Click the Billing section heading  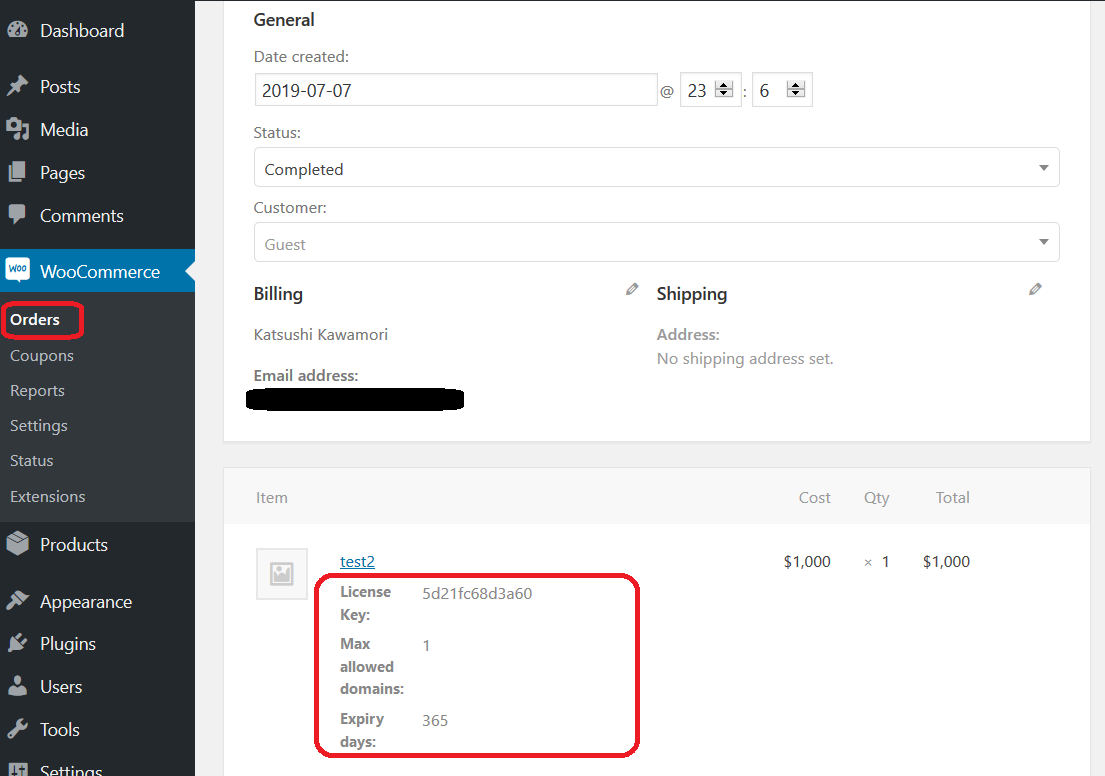click(278, 294)
